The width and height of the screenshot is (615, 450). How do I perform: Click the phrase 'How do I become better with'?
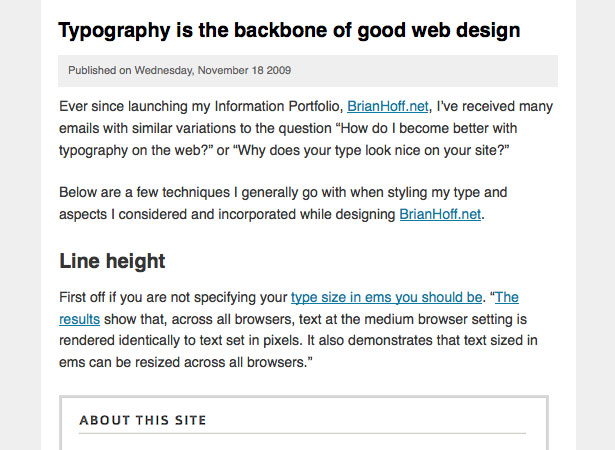429,128
